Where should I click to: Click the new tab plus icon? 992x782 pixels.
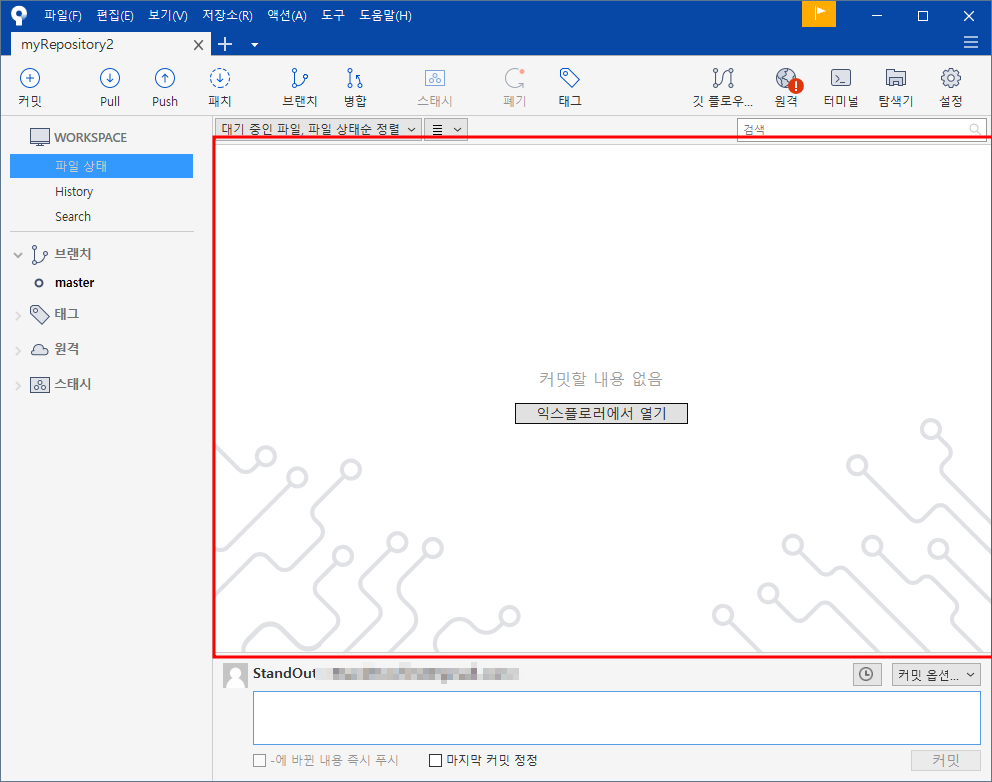pyautogui.click(x=225, y=44)
